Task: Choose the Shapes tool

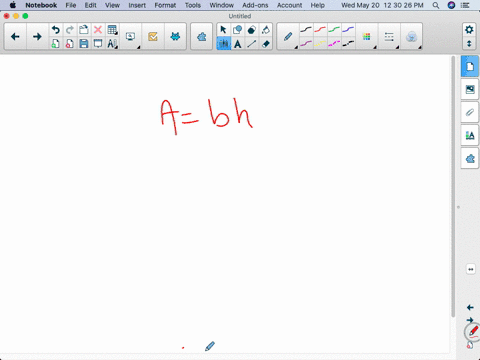Action: (x=237, y=30)
